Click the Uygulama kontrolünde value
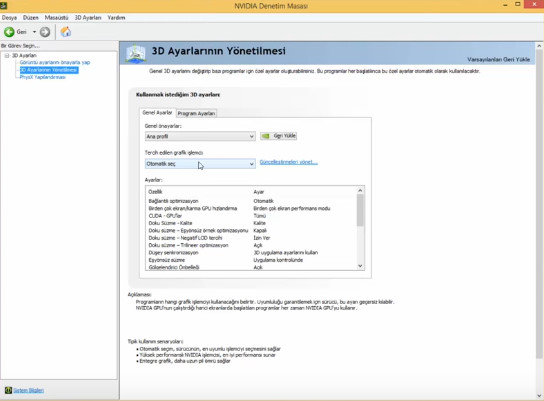This screenshot has width=544, height=401. 278,260
